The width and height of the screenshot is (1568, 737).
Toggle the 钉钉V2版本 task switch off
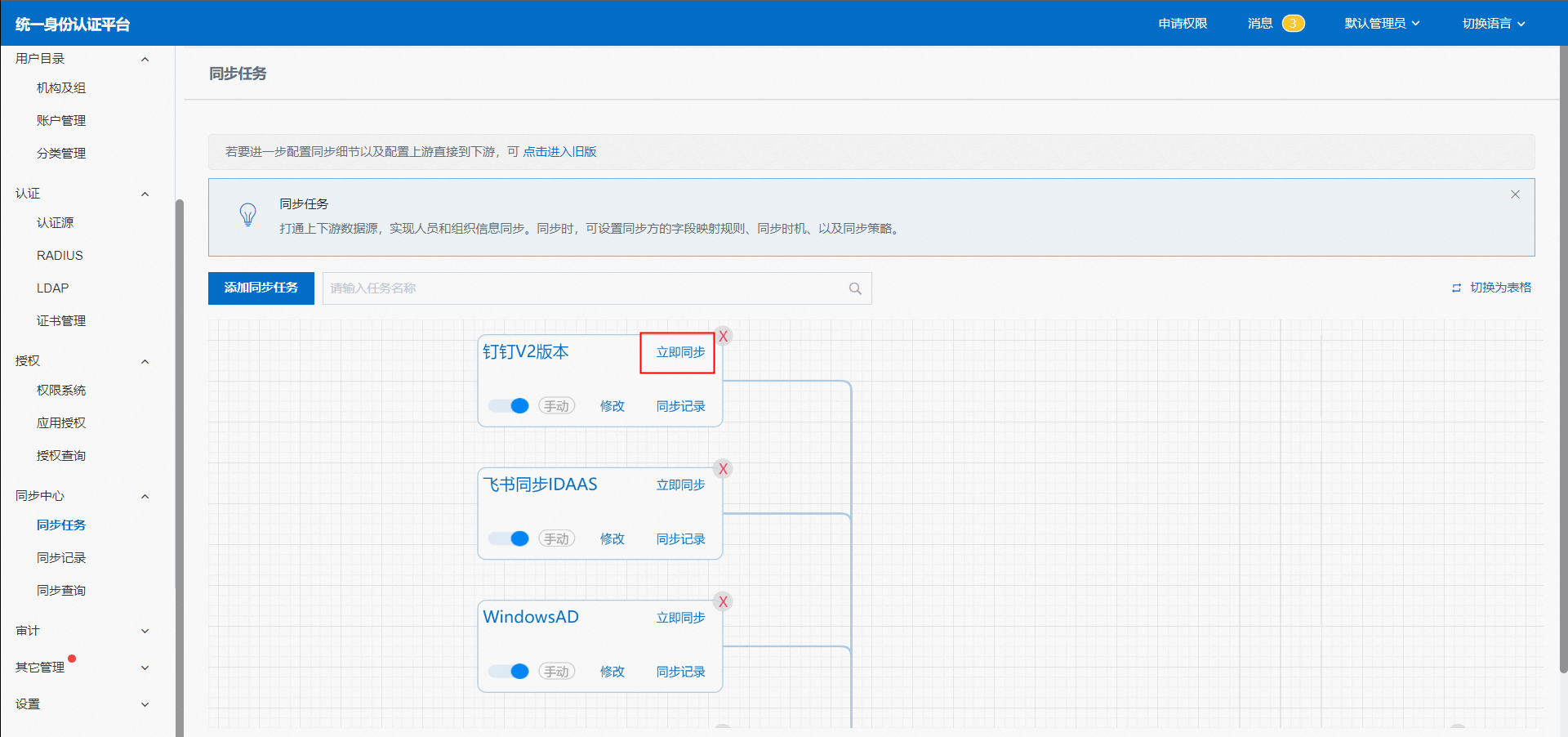[x=509, y=406]
